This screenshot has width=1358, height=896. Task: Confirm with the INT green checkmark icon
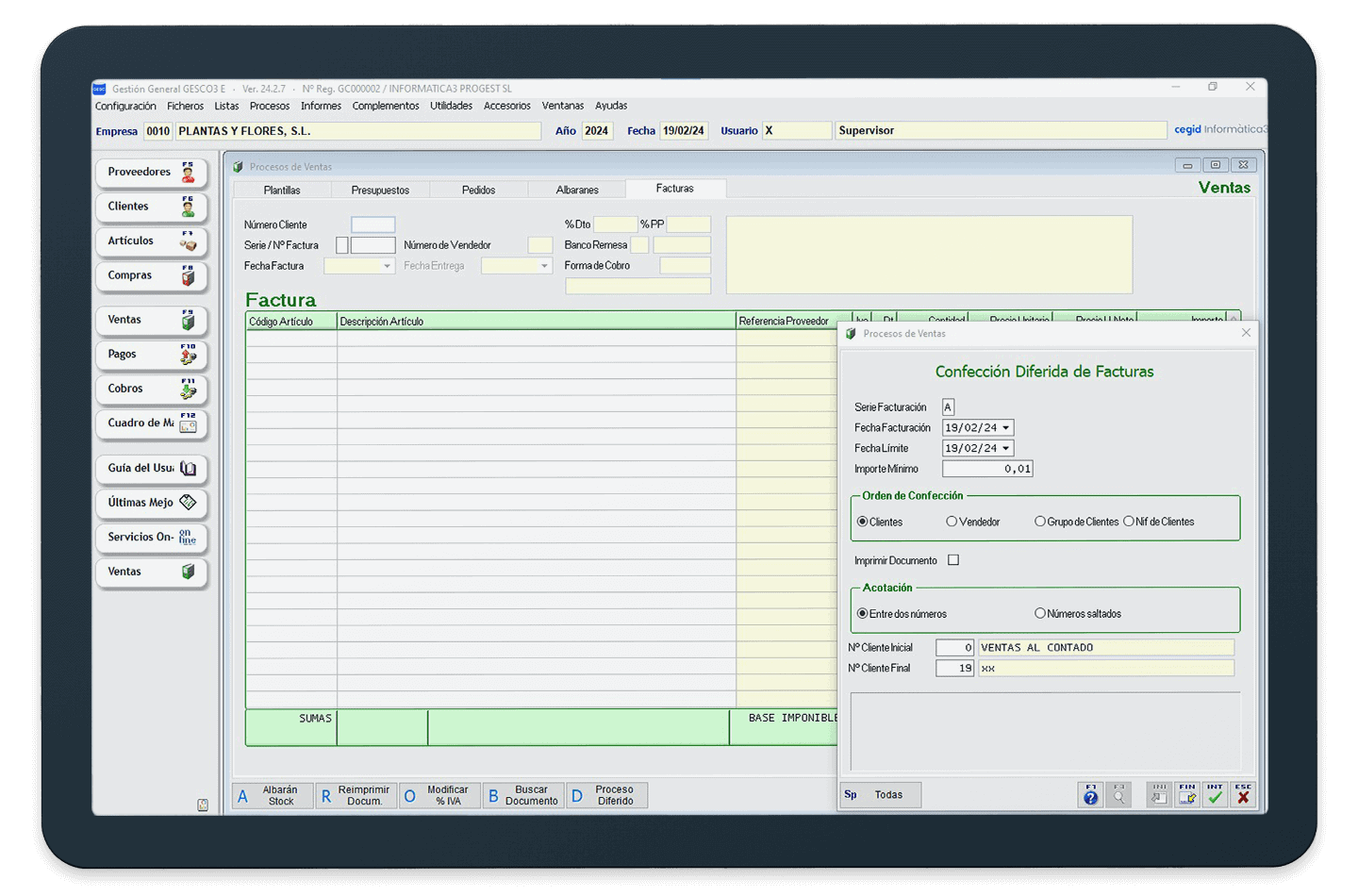click(1215, 795)
